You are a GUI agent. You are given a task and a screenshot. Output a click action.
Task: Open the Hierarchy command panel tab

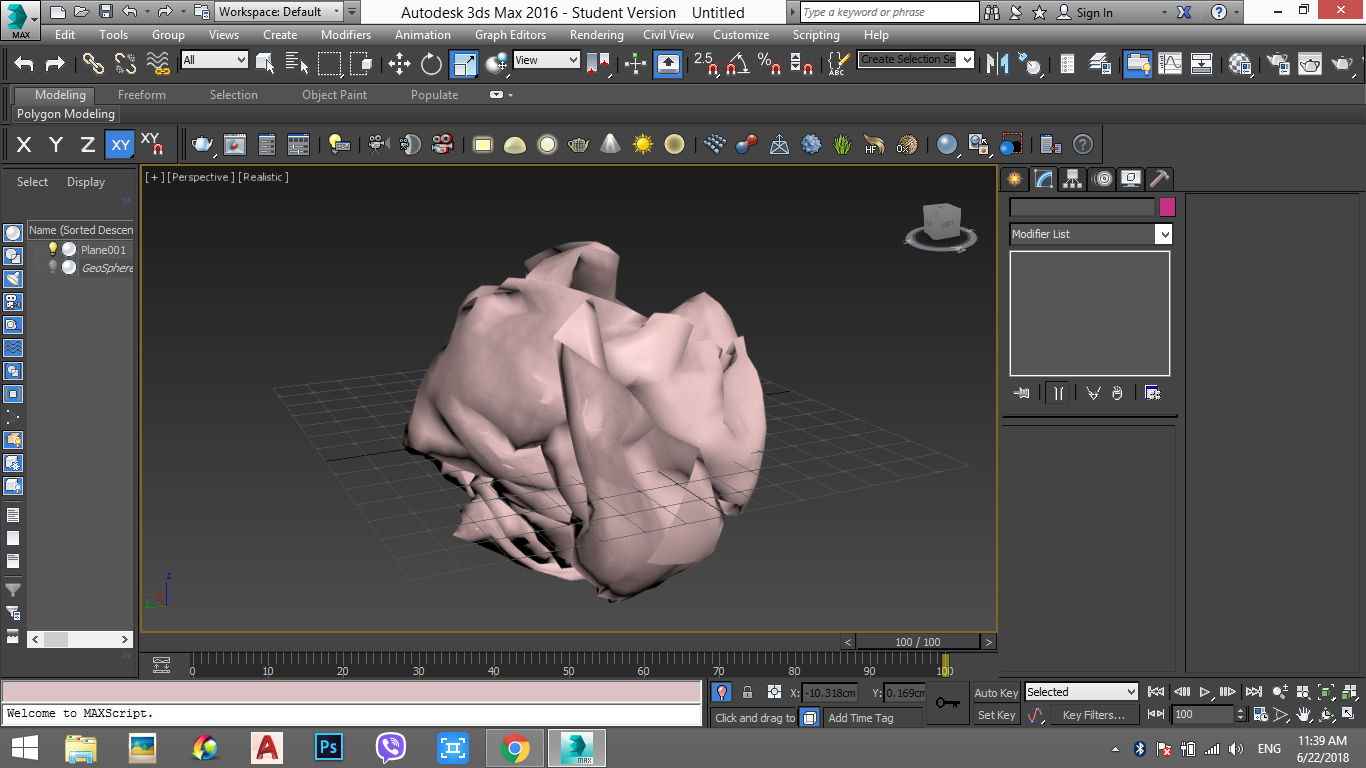pyautogui.click(x=1073, y=179)
